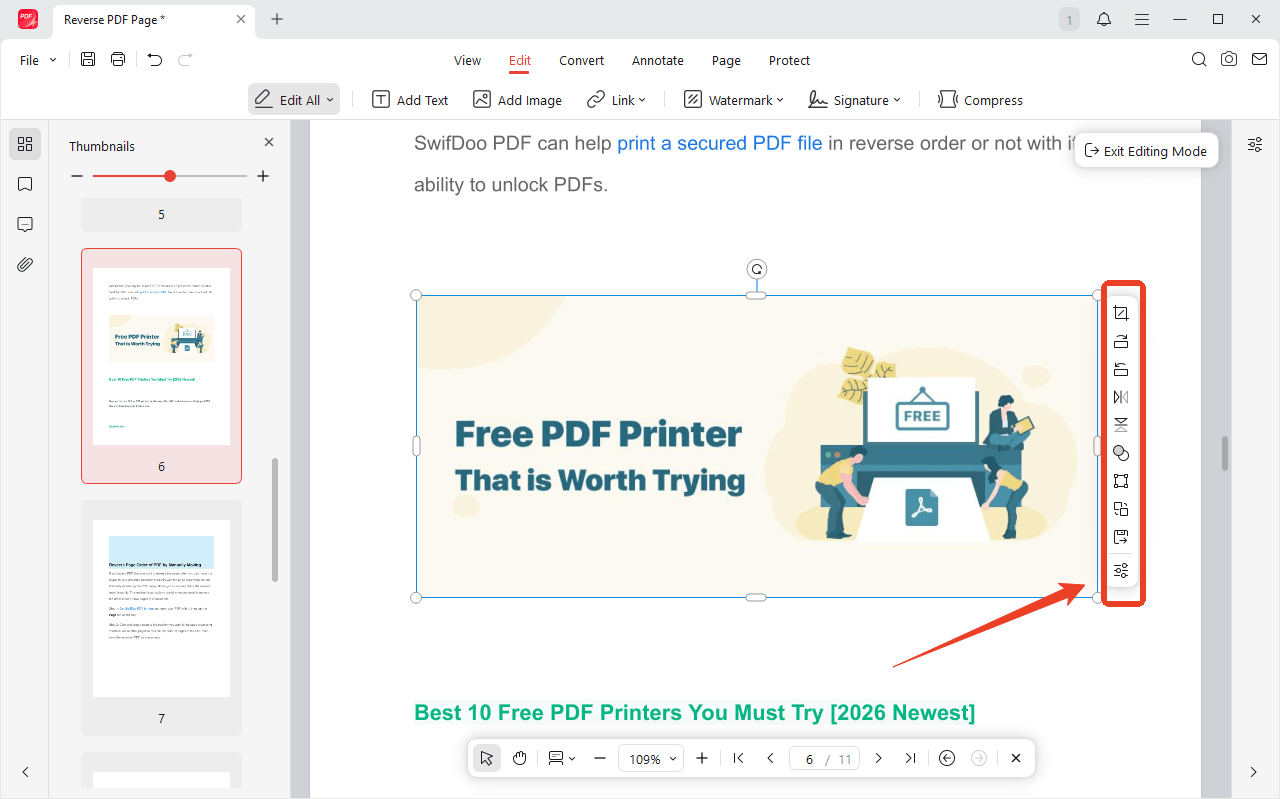Click the Replace image icon
The image size is (1280, 799).
1121,510
